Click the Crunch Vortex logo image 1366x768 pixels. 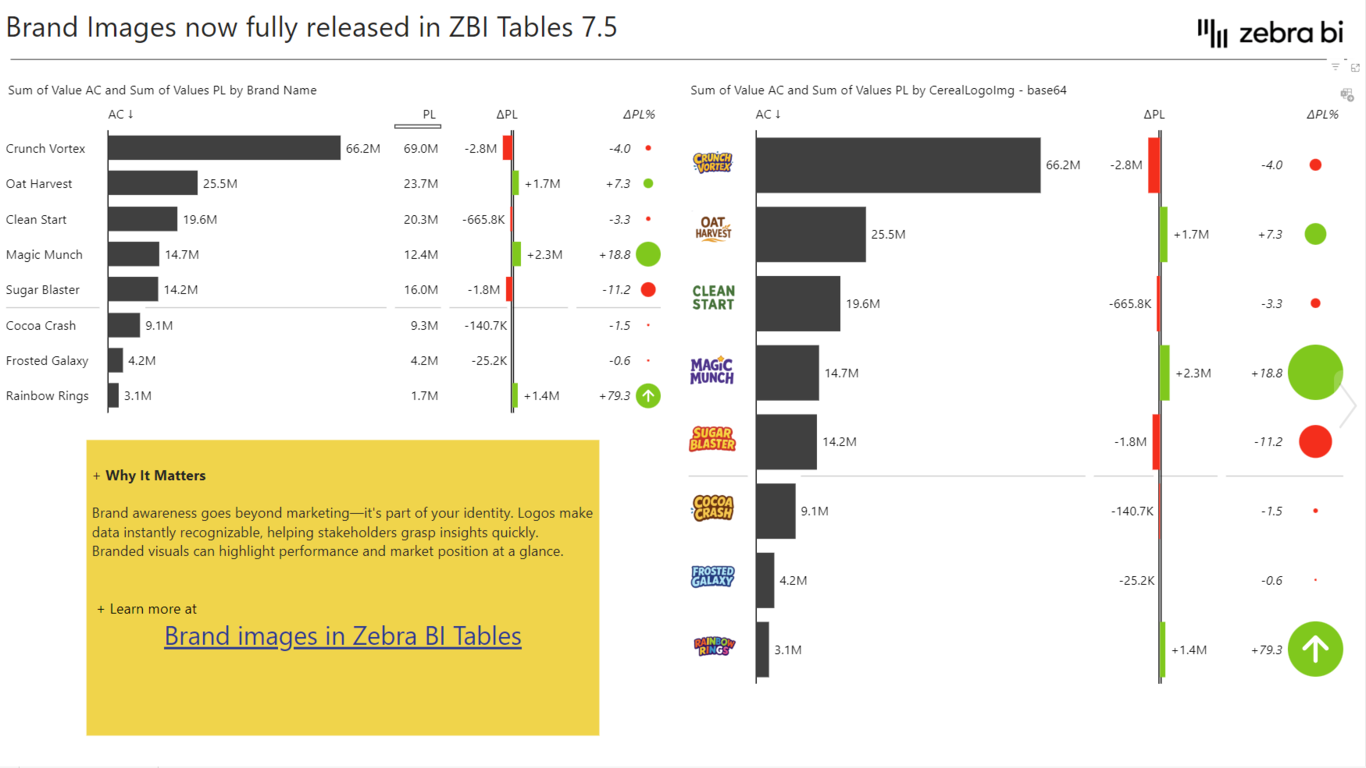[713, 162]
